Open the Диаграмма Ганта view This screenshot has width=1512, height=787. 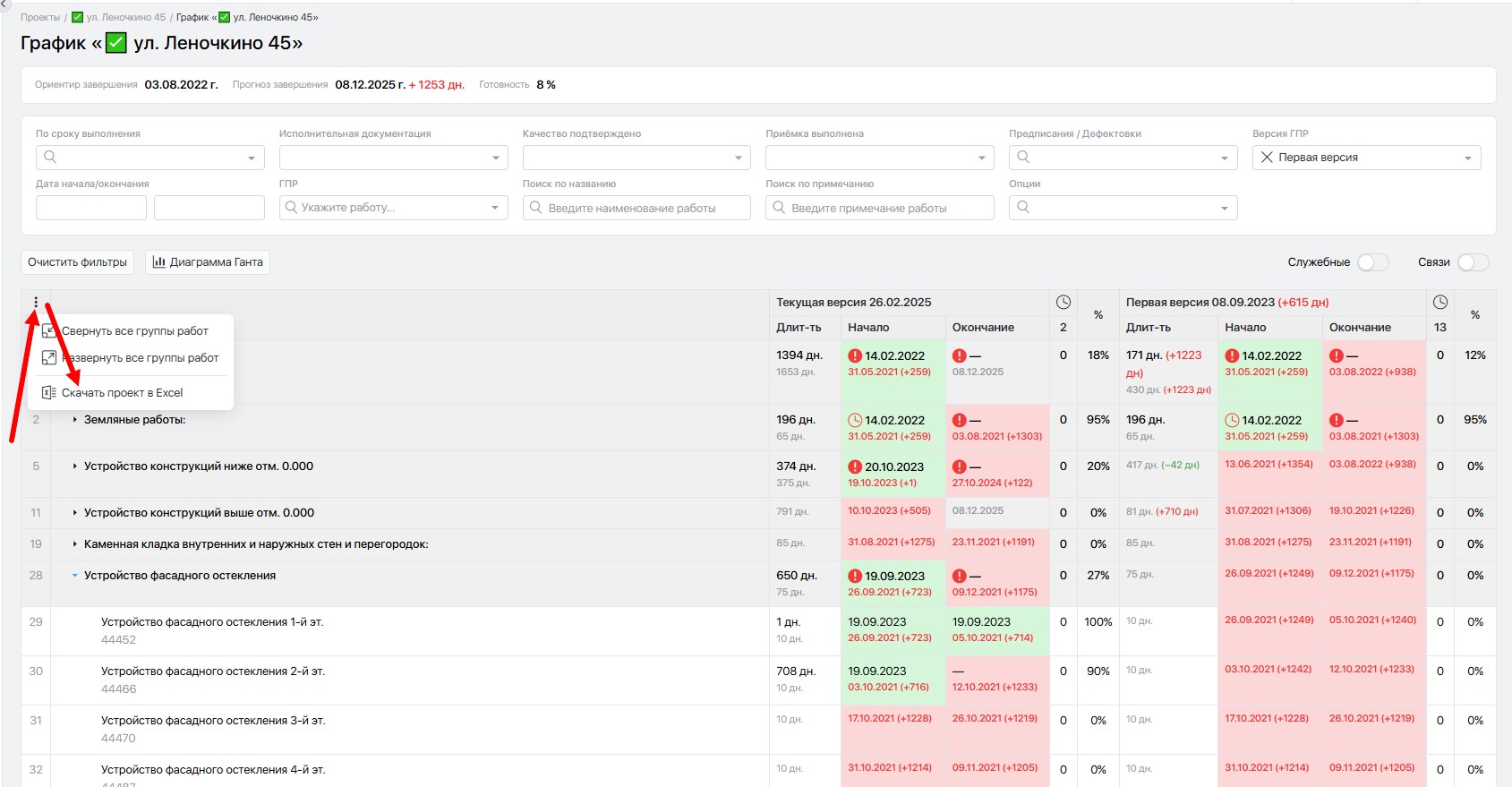(x=208, y=262)
